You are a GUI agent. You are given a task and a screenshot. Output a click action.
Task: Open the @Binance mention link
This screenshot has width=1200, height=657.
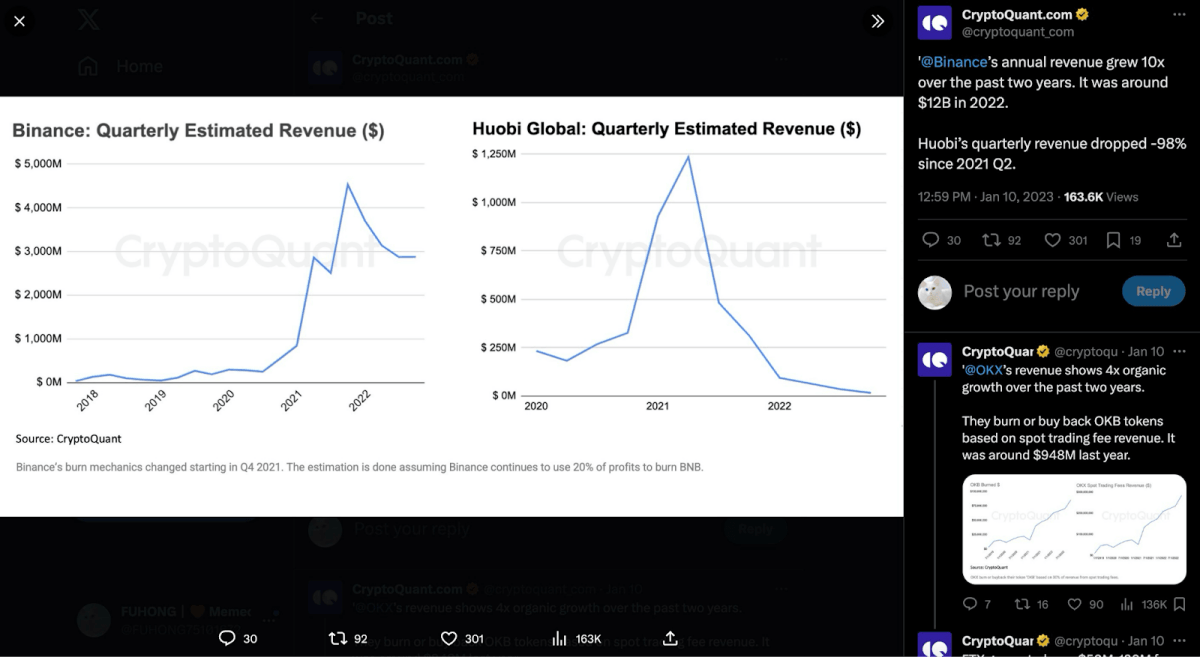tap(953, 62)
